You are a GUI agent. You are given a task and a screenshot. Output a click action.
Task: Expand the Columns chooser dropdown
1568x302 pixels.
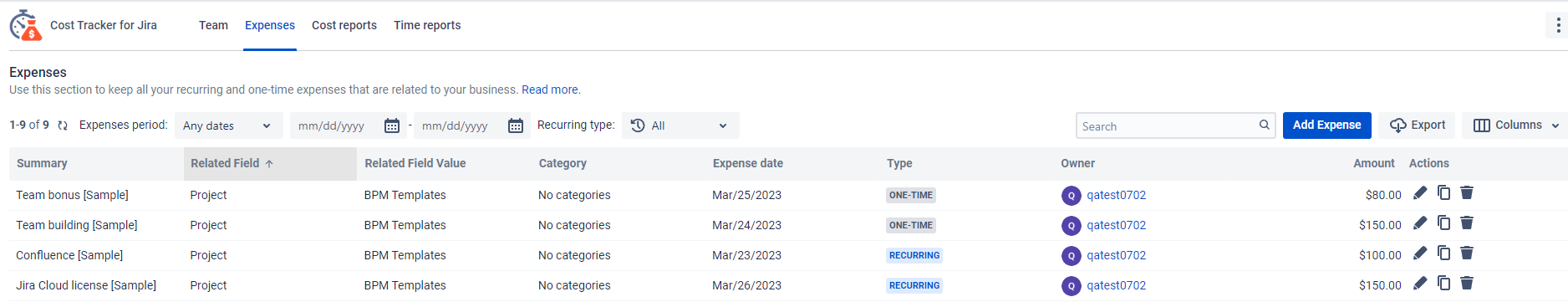click(x=1516, y=125)
